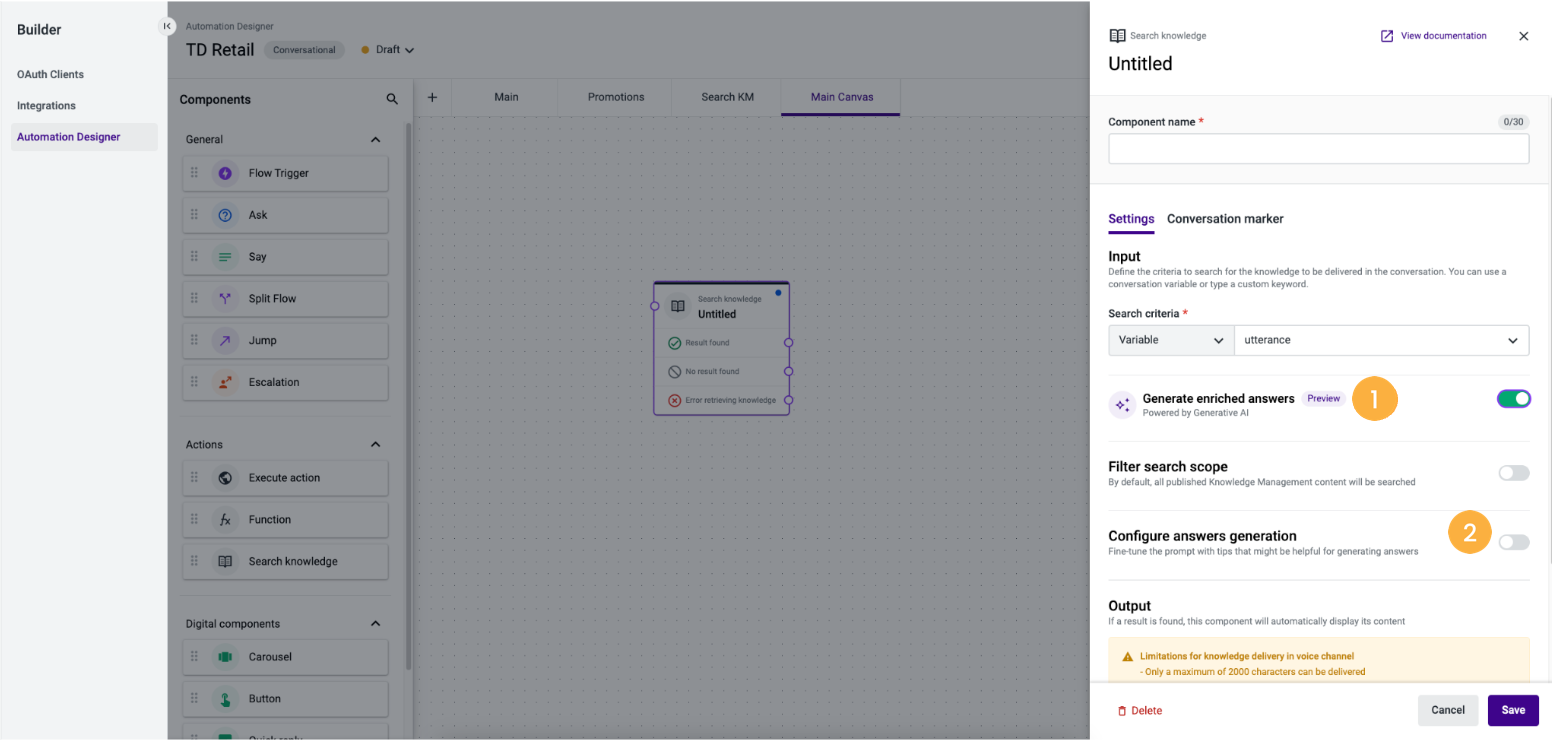Grab the Split Flow drag handle
The image size is (1552, 740).
194,298
